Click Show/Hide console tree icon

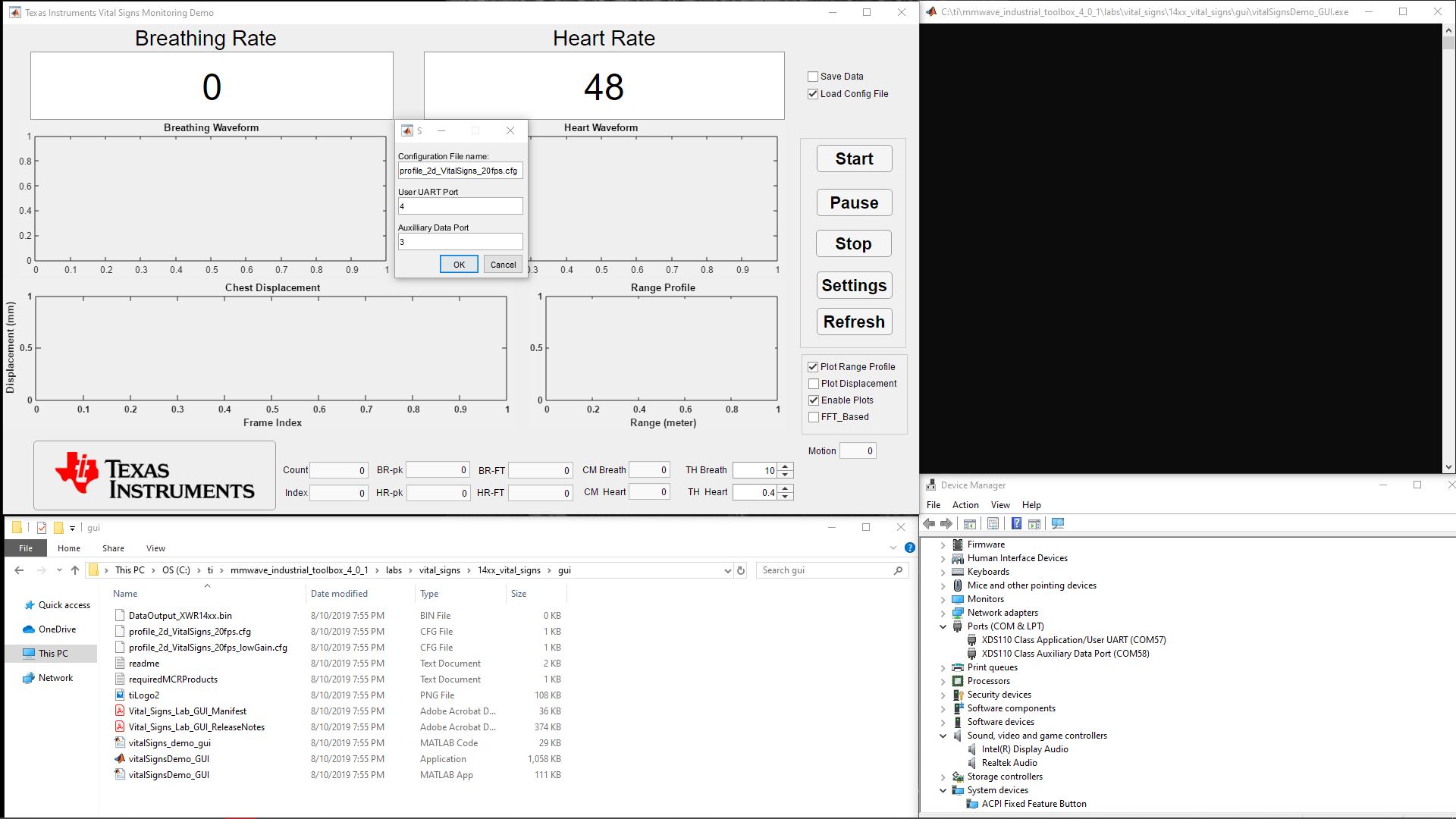[969, 524]
